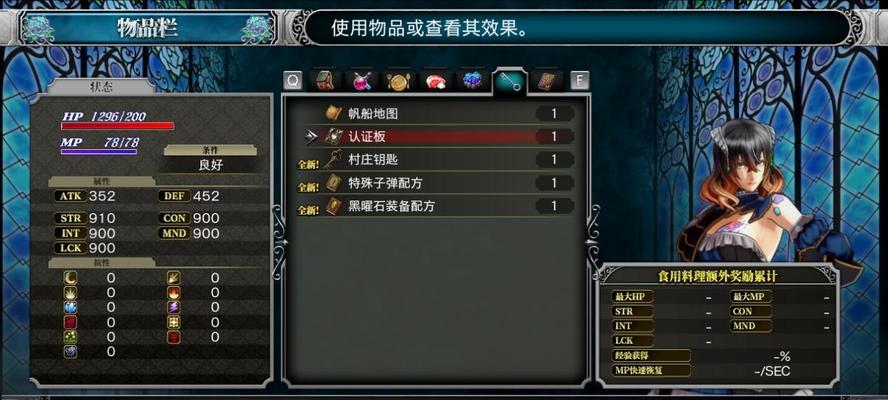Click the Q previous-category key icon
Screen dimensions: 888x400
(x=293, y=81)
